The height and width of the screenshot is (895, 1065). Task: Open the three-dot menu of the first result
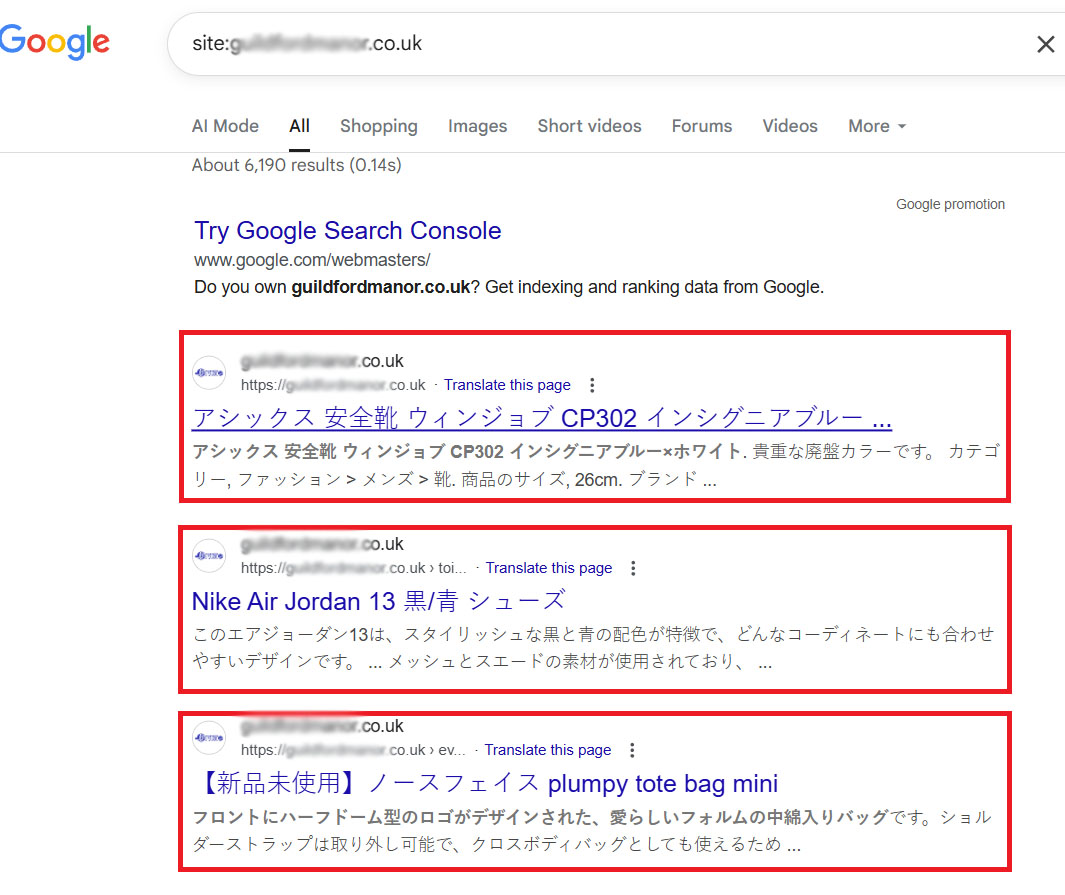[x=593, y=384]
